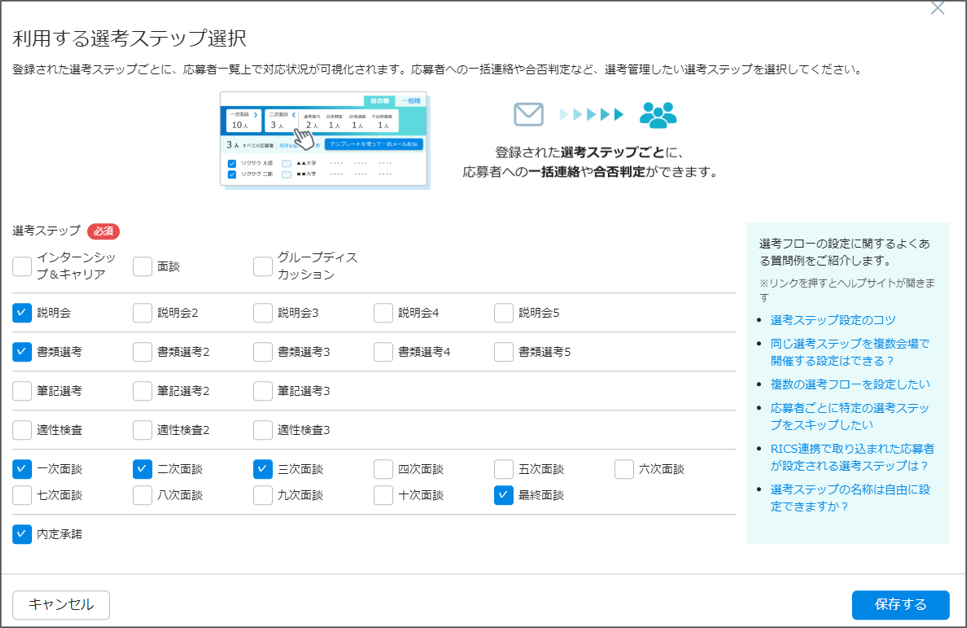Click the red 必須 badge

point(103,231)
